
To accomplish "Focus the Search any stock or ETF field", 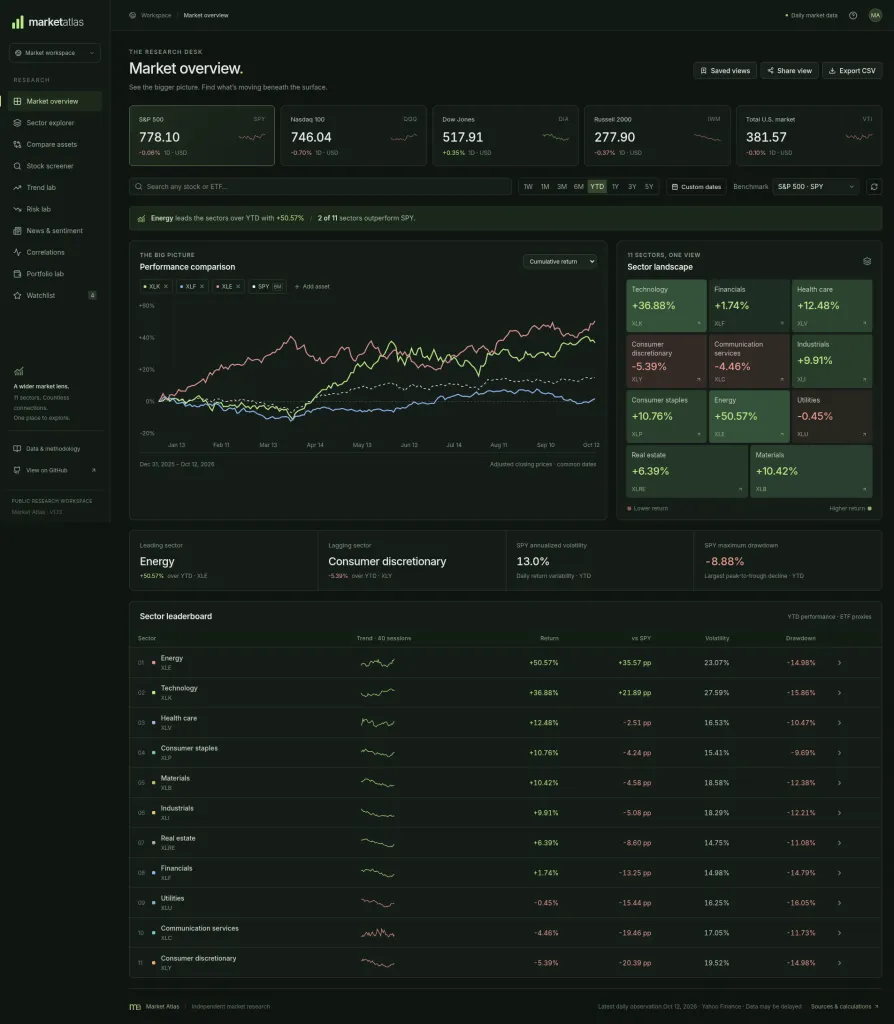I will pos(320,187).
